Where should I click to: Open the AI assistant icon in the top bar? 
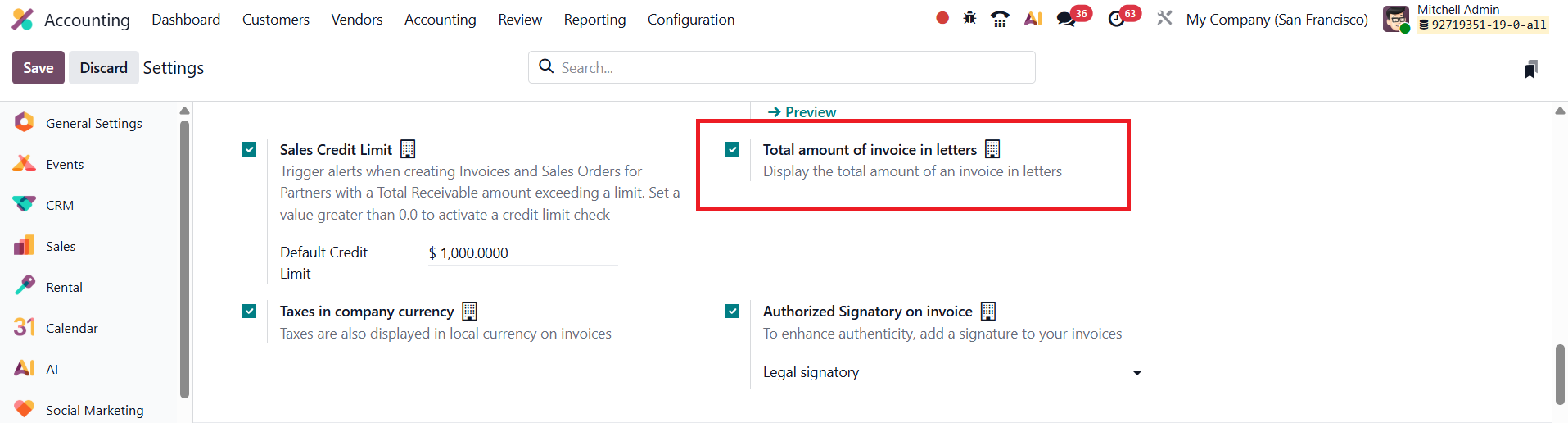1033,19
